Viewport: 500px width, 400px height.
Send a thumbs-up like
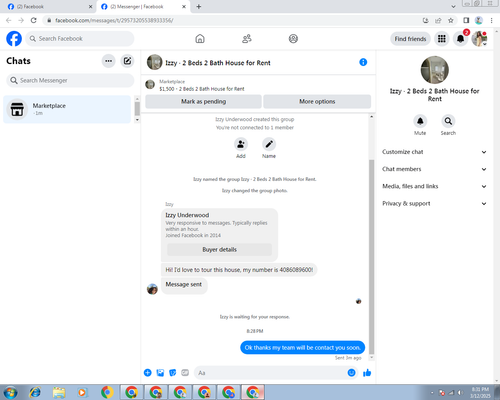pos(367,373)
